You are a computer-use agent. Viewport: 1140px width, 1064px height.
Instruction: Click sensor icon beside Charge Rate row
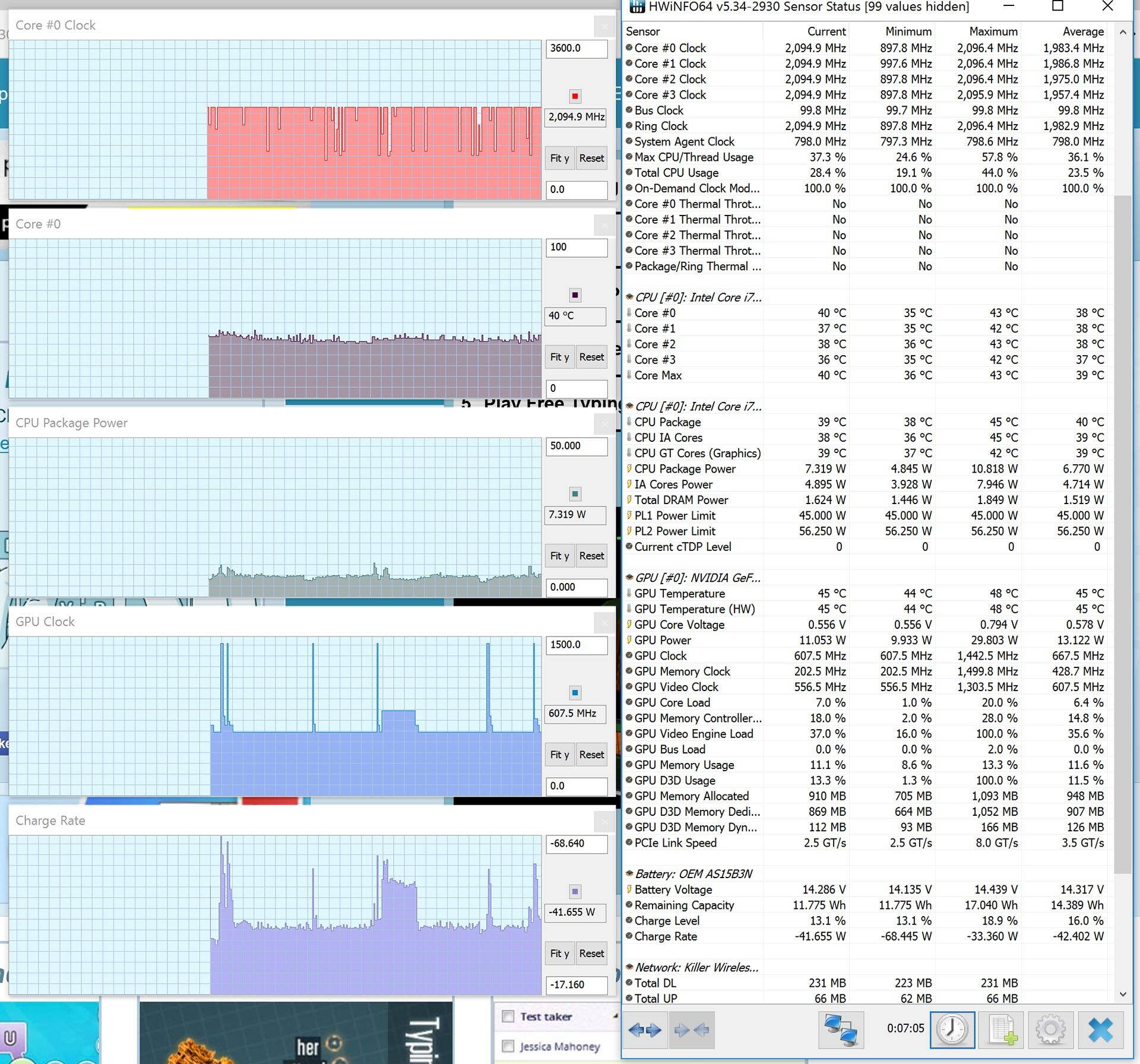[629, 936]
